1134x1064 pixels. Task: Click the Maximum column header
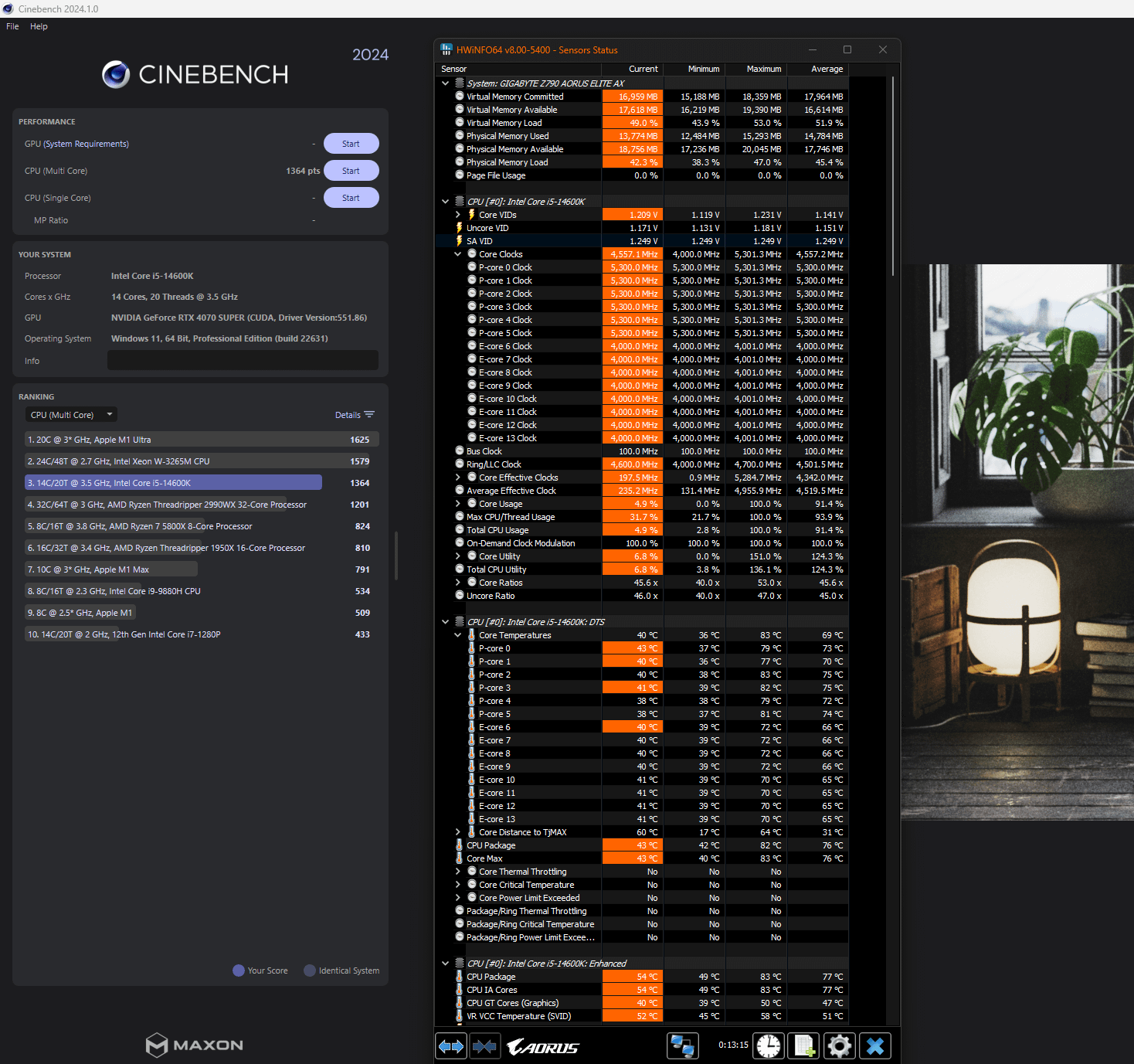point(756,69)
